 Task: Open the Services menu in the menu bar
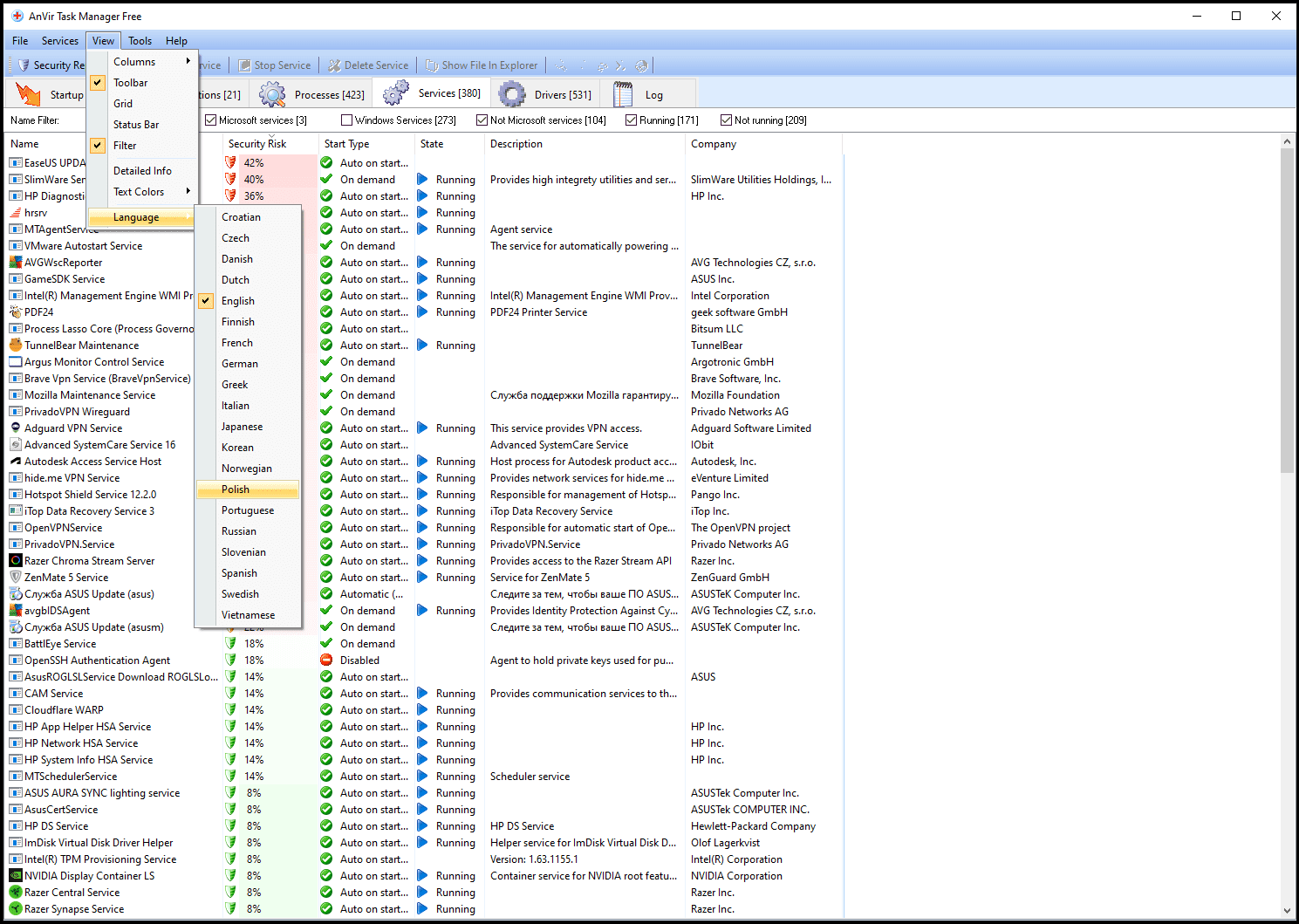pyautogui.click(x=60, y=41)
